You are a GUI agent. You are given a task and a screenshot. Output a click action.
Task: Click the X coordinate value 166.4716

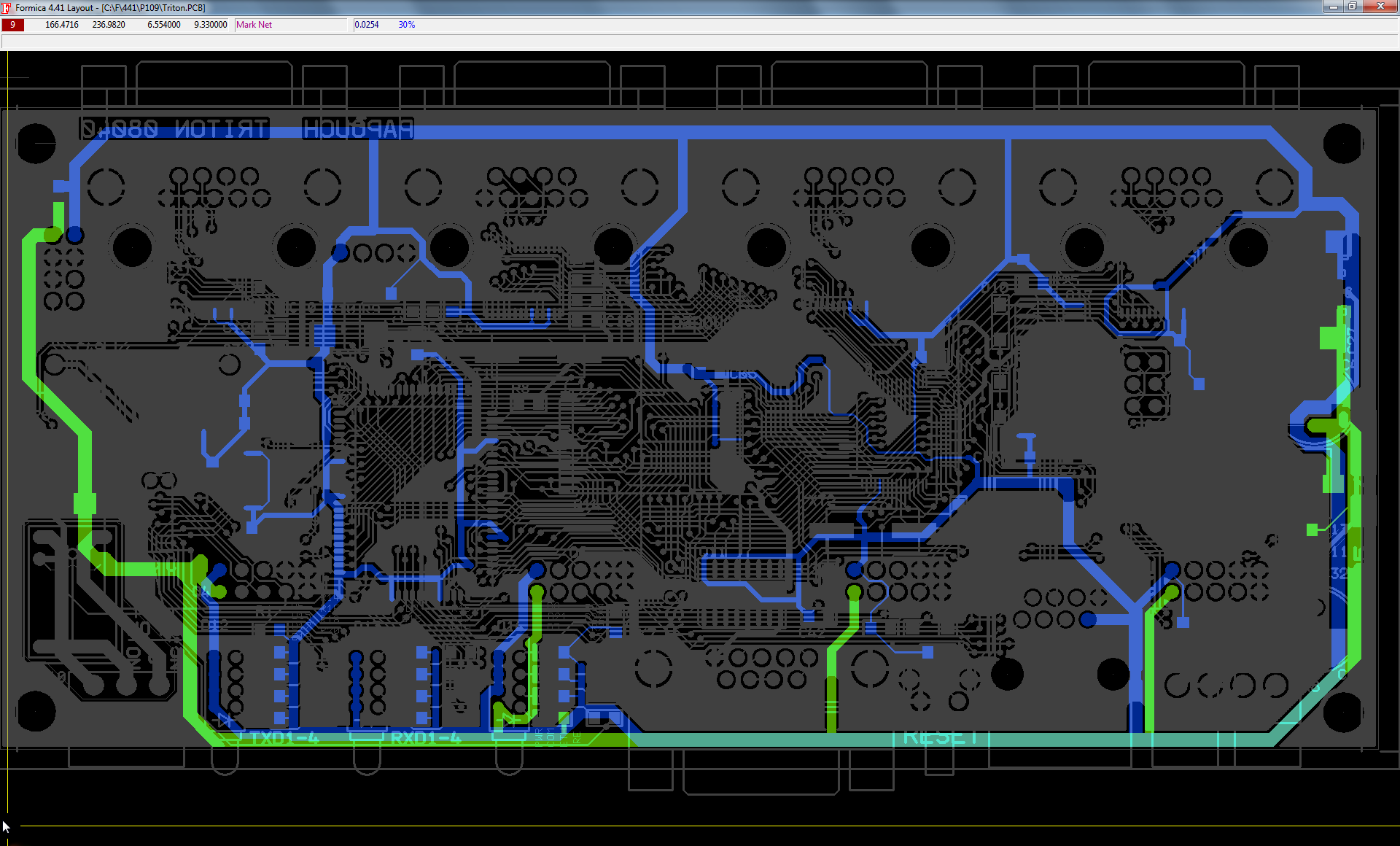click(x=61, y=25)
